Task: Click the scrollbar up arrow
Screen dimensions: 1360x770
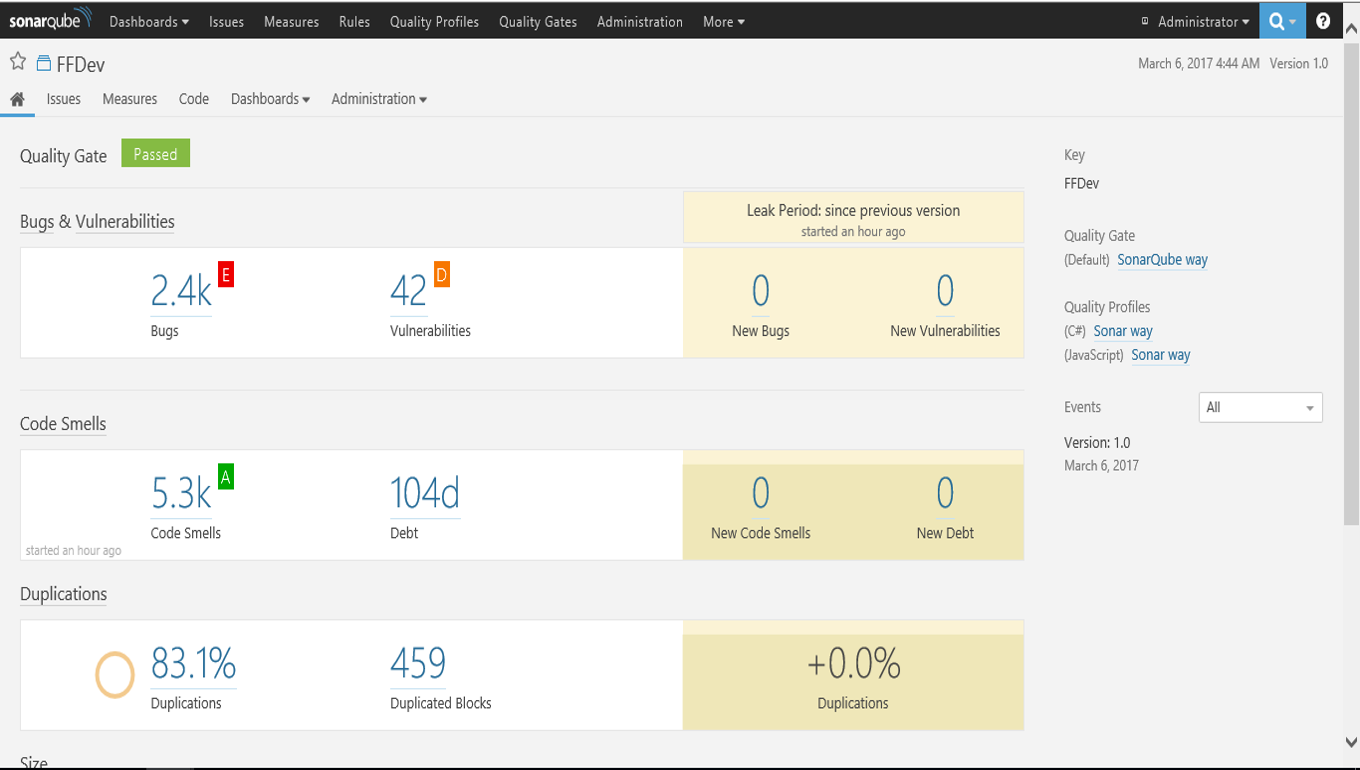Action: tap(1351, 29)
